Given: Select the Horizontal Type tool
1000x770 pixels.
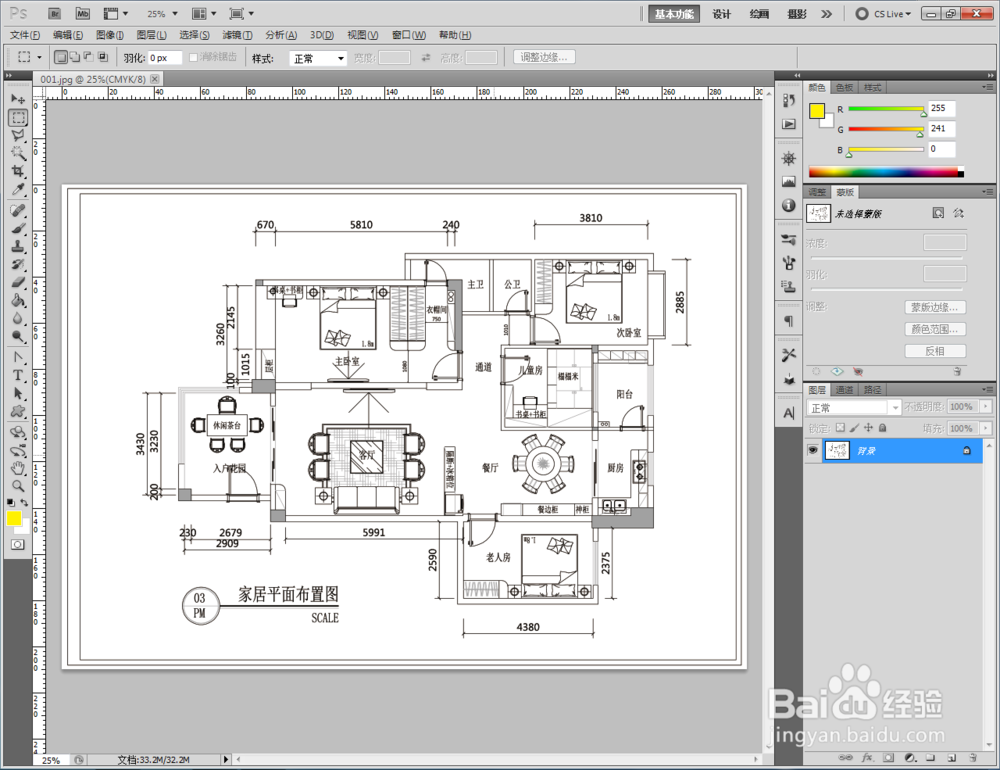Looking at the screenshot, I should click(x=18, y=375).
